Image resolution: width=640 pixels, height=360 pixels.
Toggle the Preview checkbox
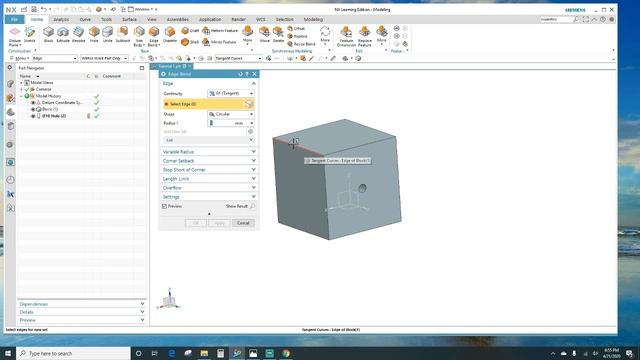164,207
